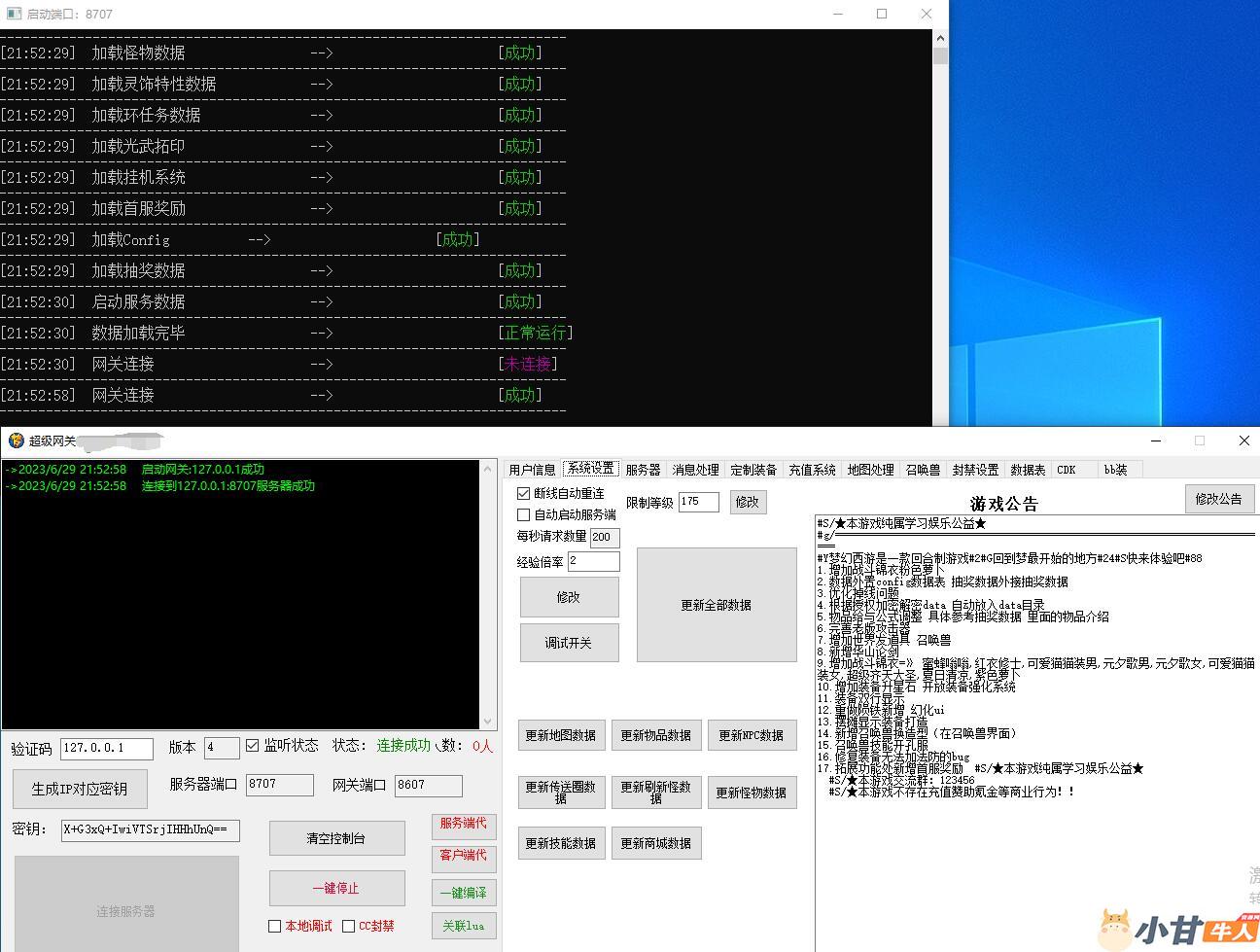Select the 召唤兽 tab

(923, 470)
